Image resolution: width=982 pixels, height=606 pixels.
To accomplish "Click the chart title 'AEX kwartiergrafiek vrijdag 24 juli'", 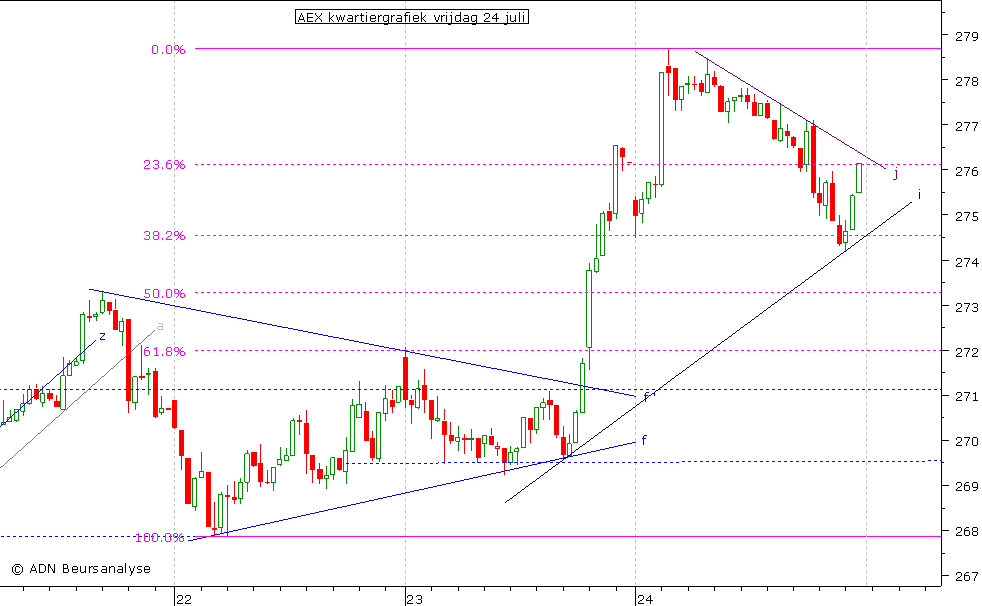I will (x=411, y=17).
